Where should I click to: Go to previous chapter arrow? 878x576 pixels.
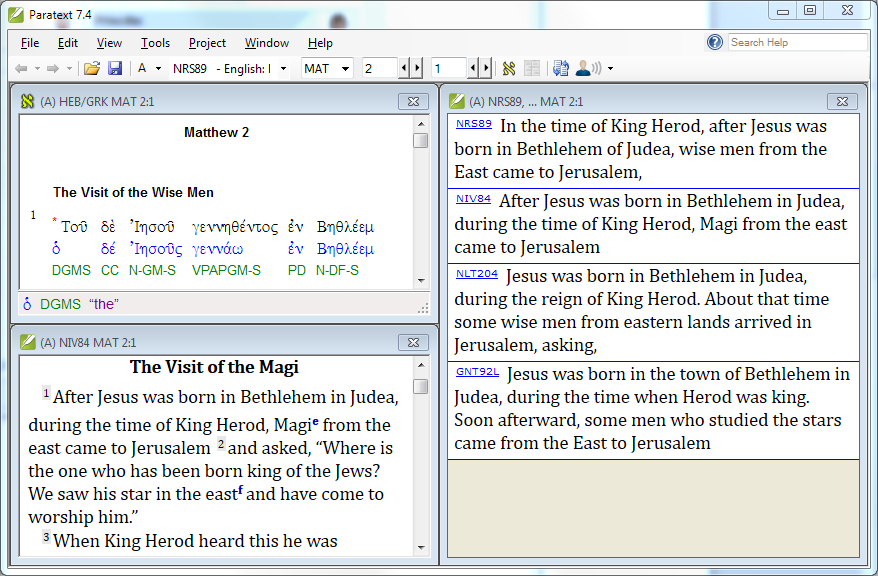(404, 69)
